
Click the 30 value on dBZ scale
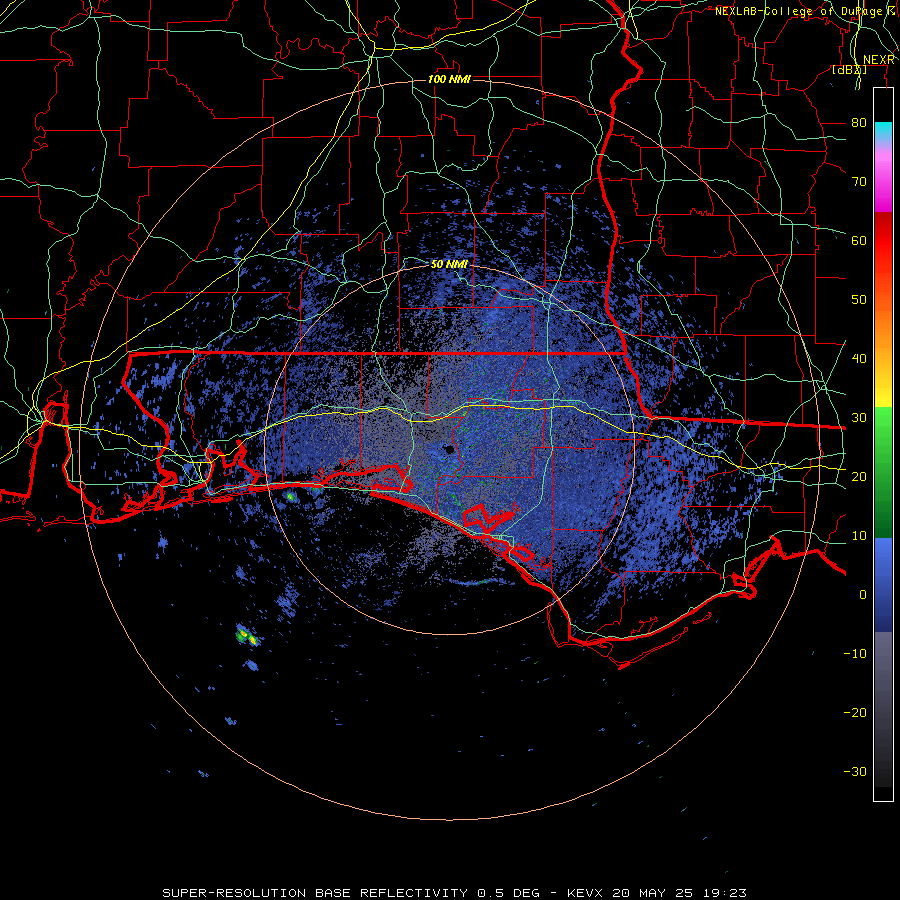pos(859,417)
